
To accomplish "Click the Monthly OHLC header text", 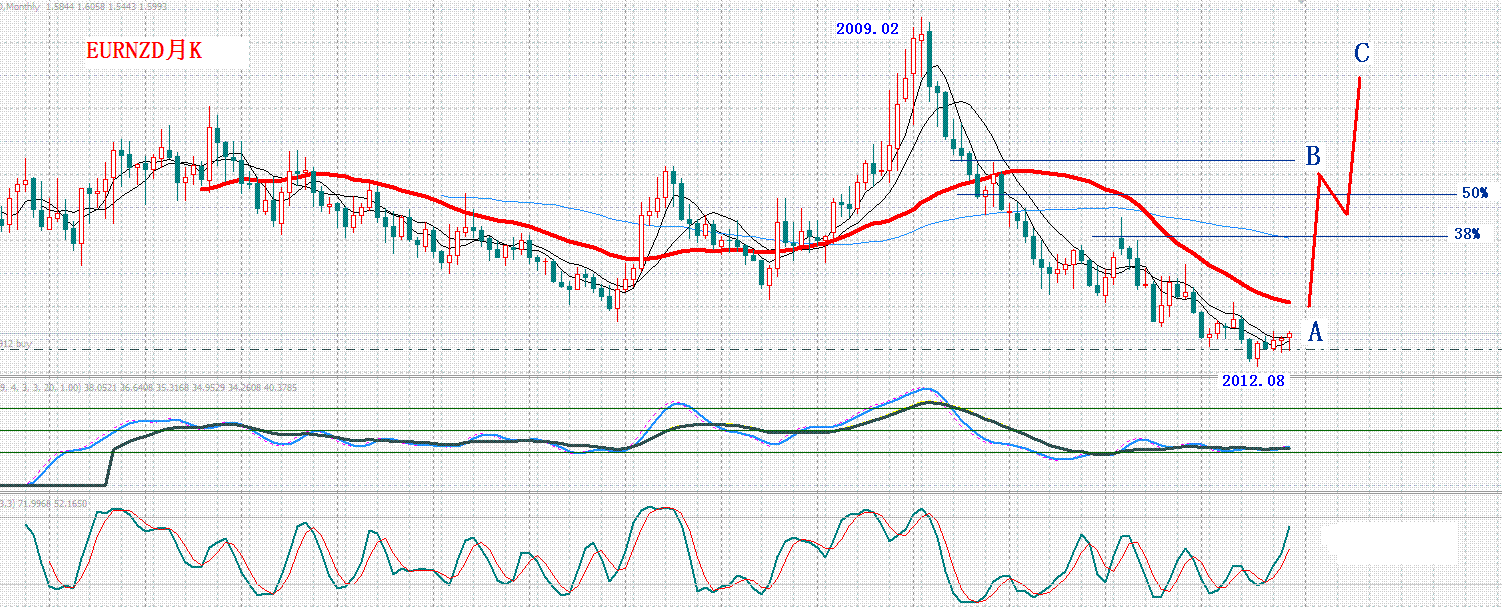I will tap(84, 6).
